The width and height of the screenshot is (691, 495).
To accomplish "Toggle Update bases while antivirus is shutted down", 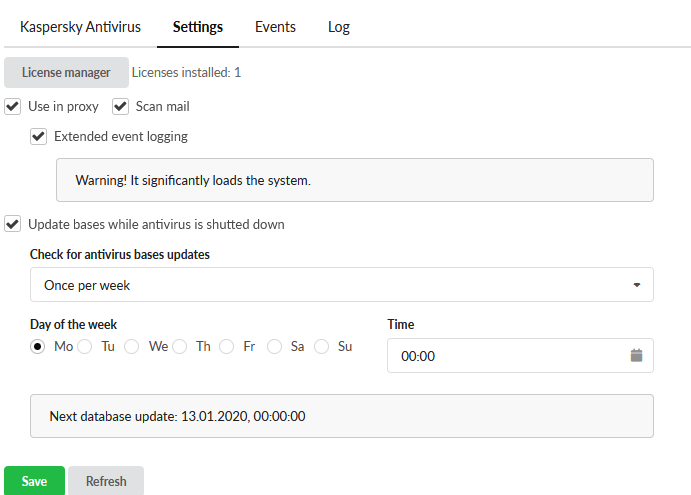I will (x=13, y=224).
